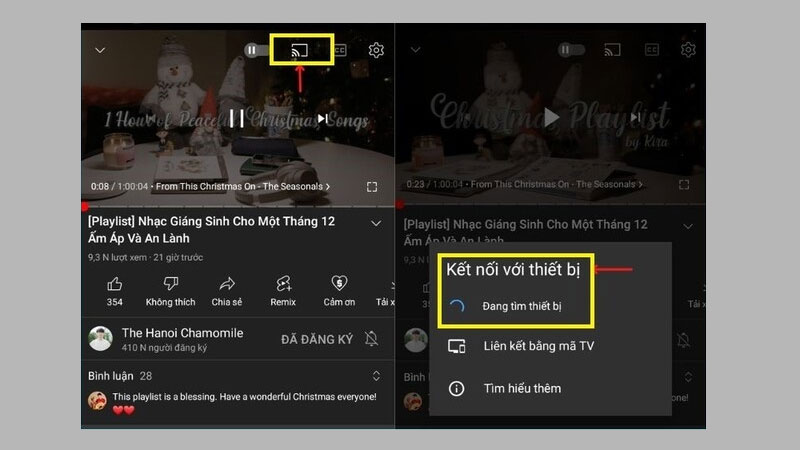Tap the Không thích dislike button

170,292
